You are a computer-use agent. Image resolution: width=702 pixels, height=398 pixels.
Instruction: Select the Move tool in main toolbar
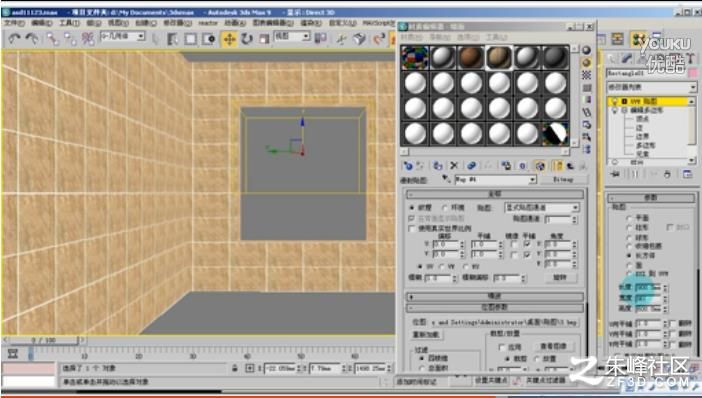229,39
